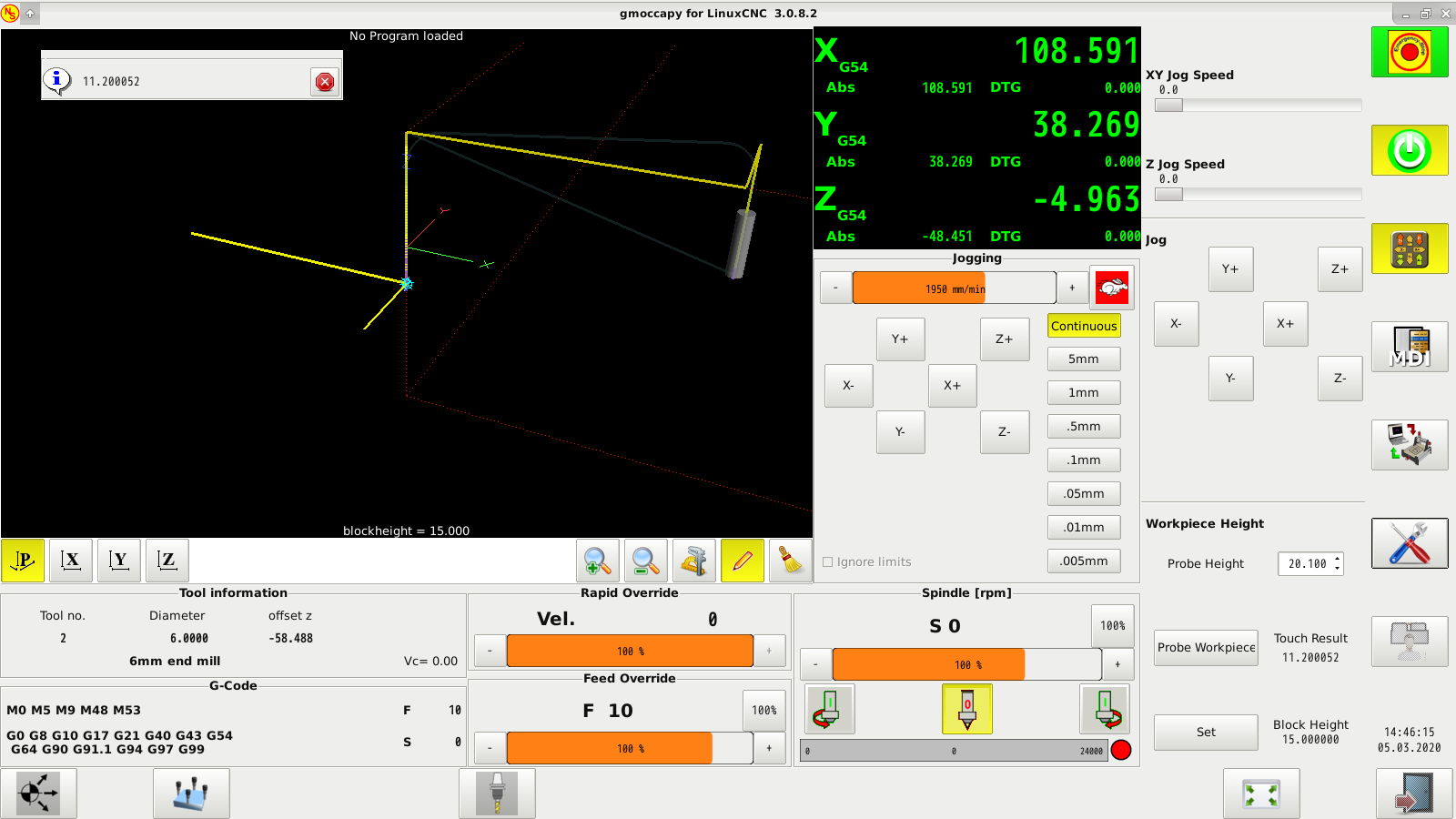Click the spindle red indicator light

click(x=1121, y=751)
